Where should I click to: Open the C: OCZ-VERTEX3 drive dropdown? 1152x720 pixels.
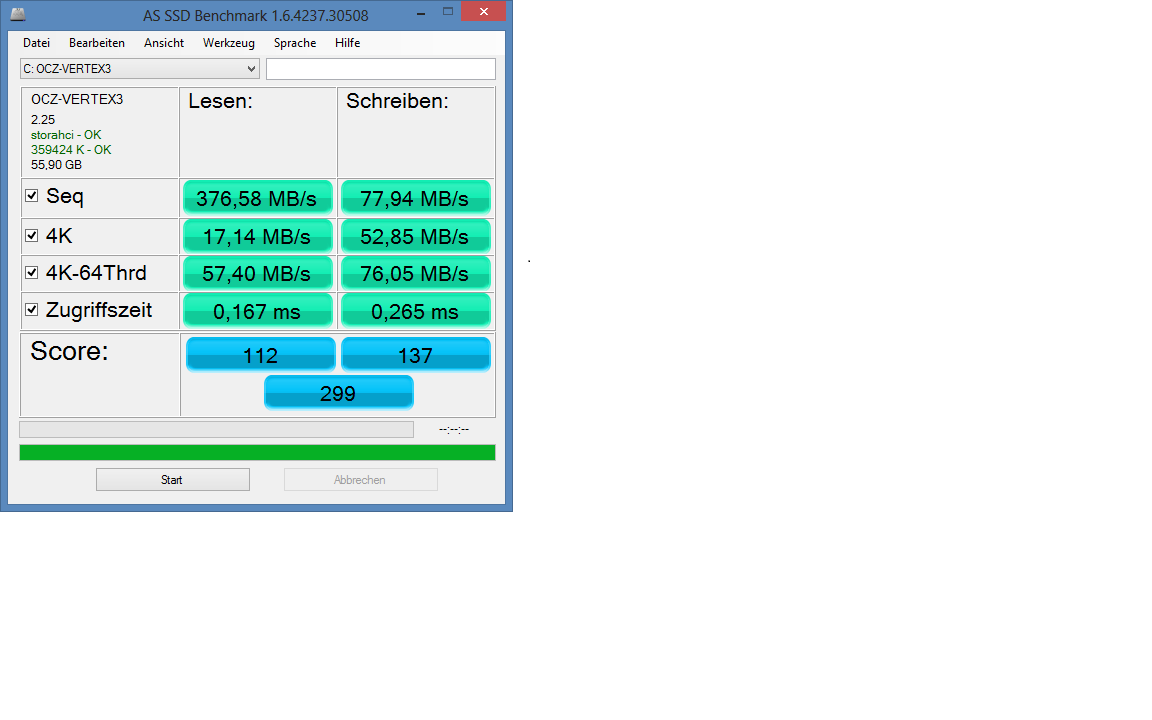[140, 68]
